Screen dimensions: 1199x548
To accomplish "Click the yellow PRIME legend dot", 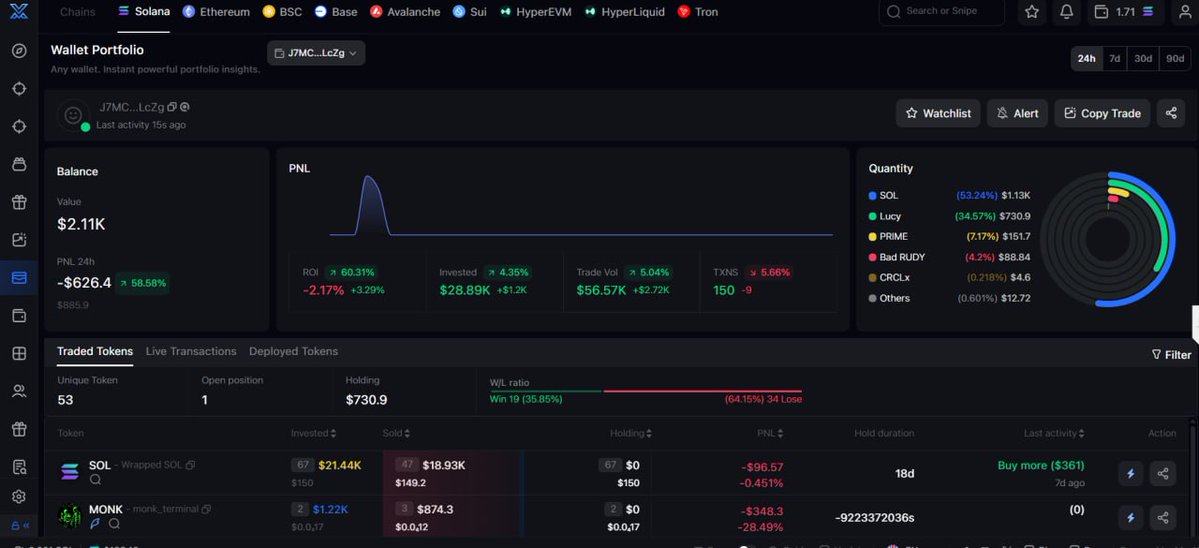I will point(872,237).
